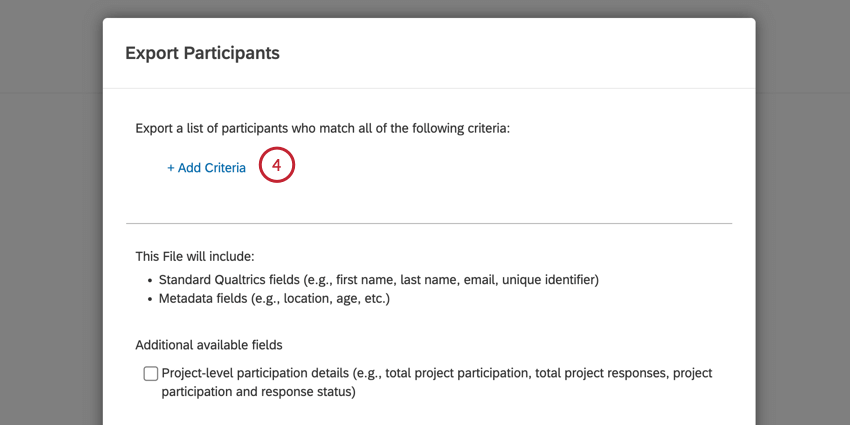Click the bullet dot before Standard Qualtrics fields
The image size is (850, 425).
pyautogui.click(x=149, y=280)
